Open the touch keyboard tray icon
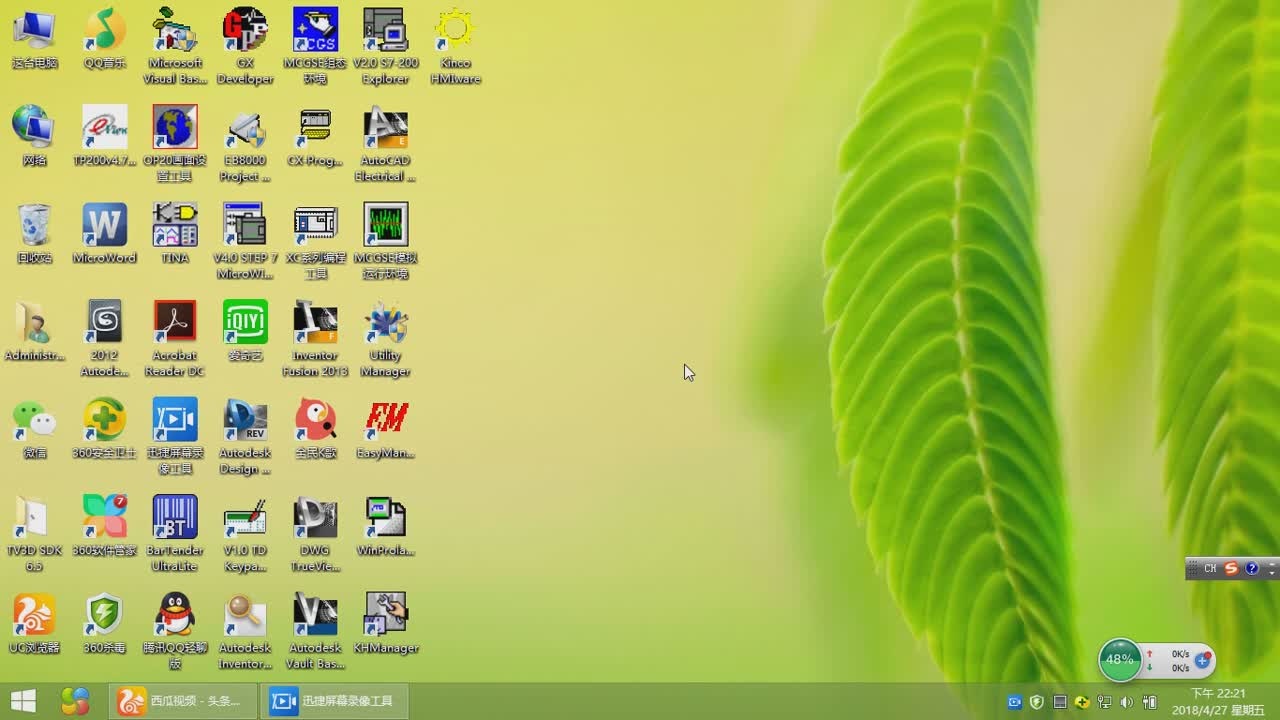The width and height of the screenshot is (1280, 720). [1060, 702]
